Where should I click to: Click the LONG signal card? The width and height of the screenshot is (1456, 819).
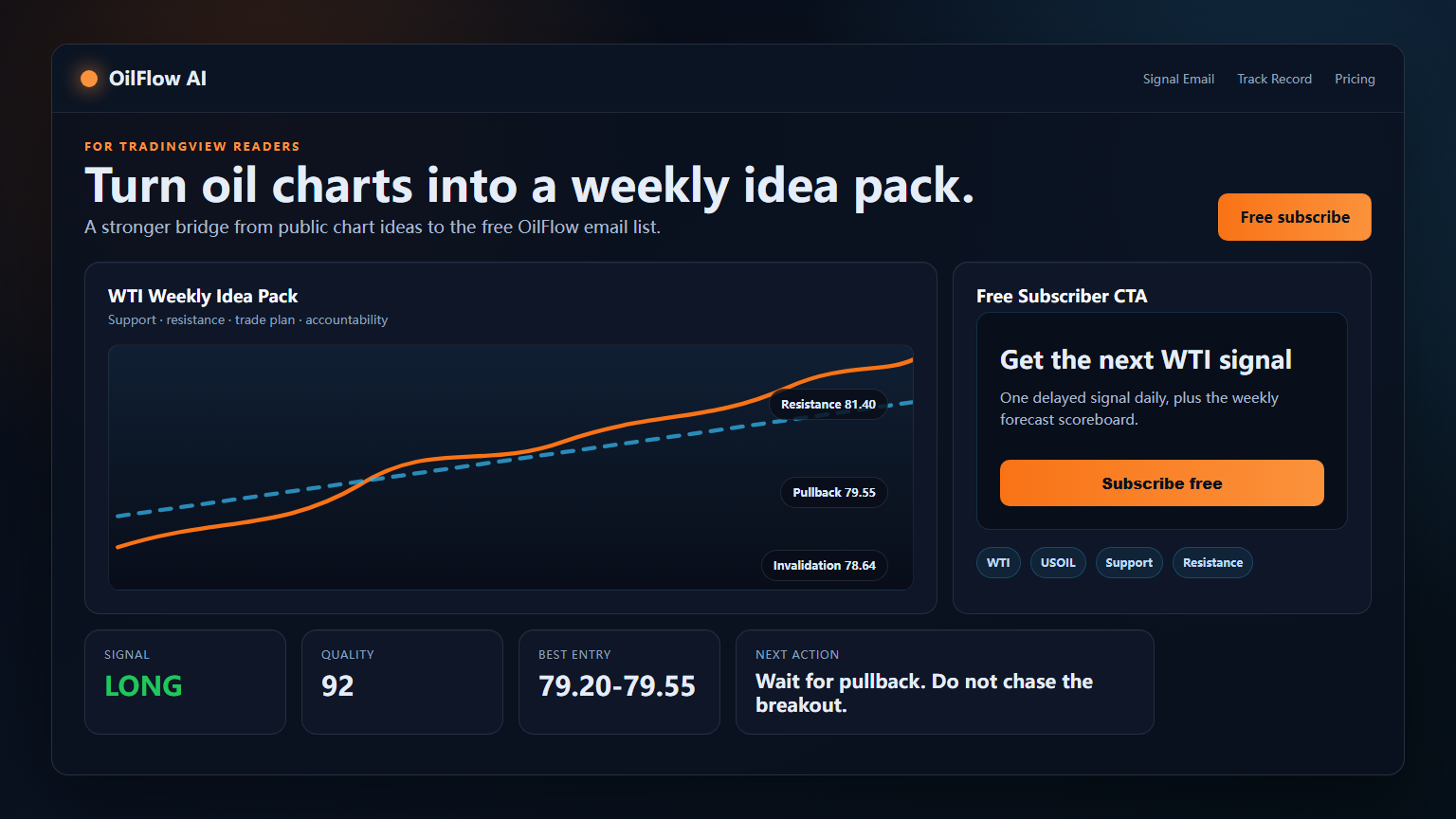(185, 682)
